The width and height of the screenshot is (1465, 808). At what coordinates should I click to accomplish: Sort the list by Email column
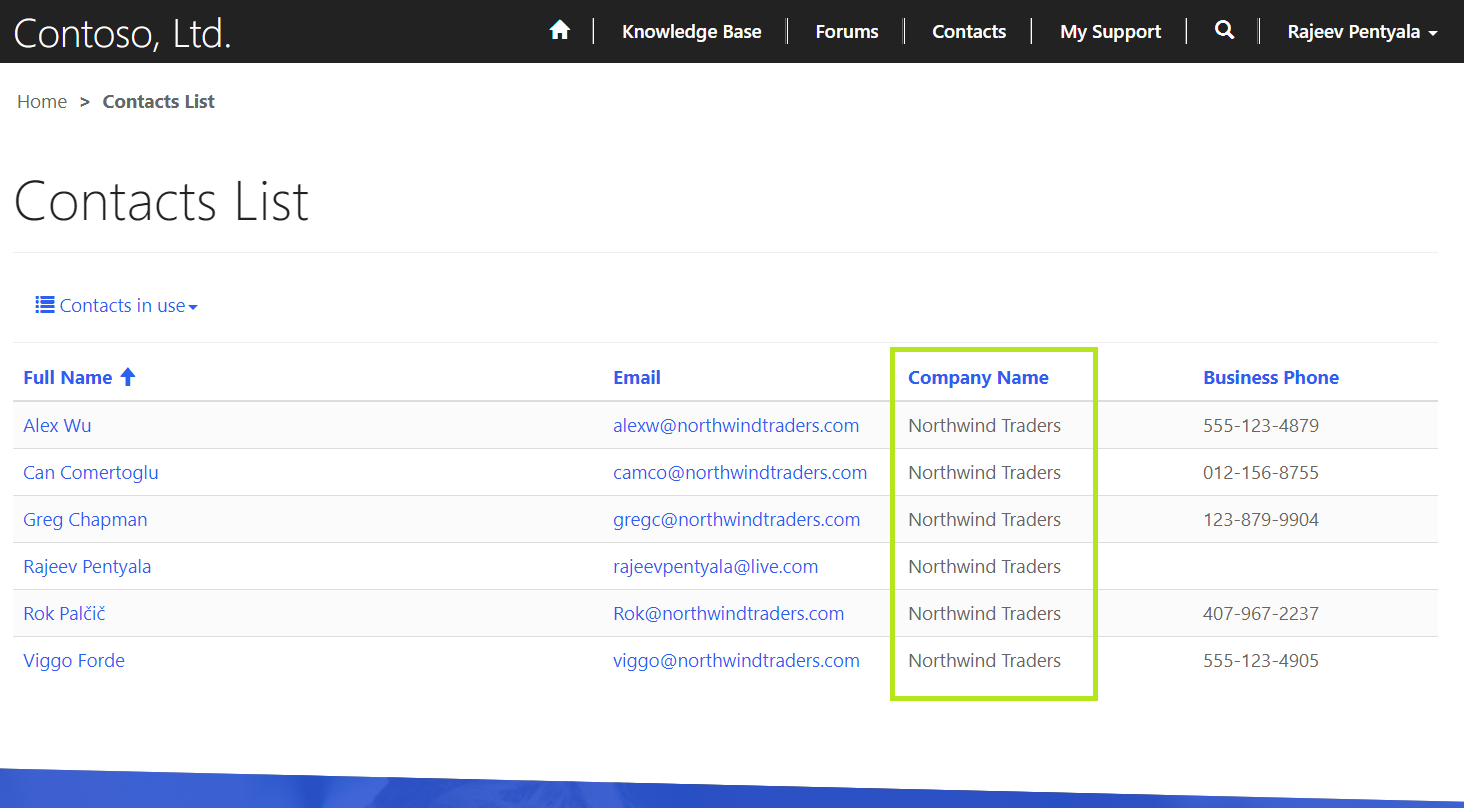coord(637,377)
